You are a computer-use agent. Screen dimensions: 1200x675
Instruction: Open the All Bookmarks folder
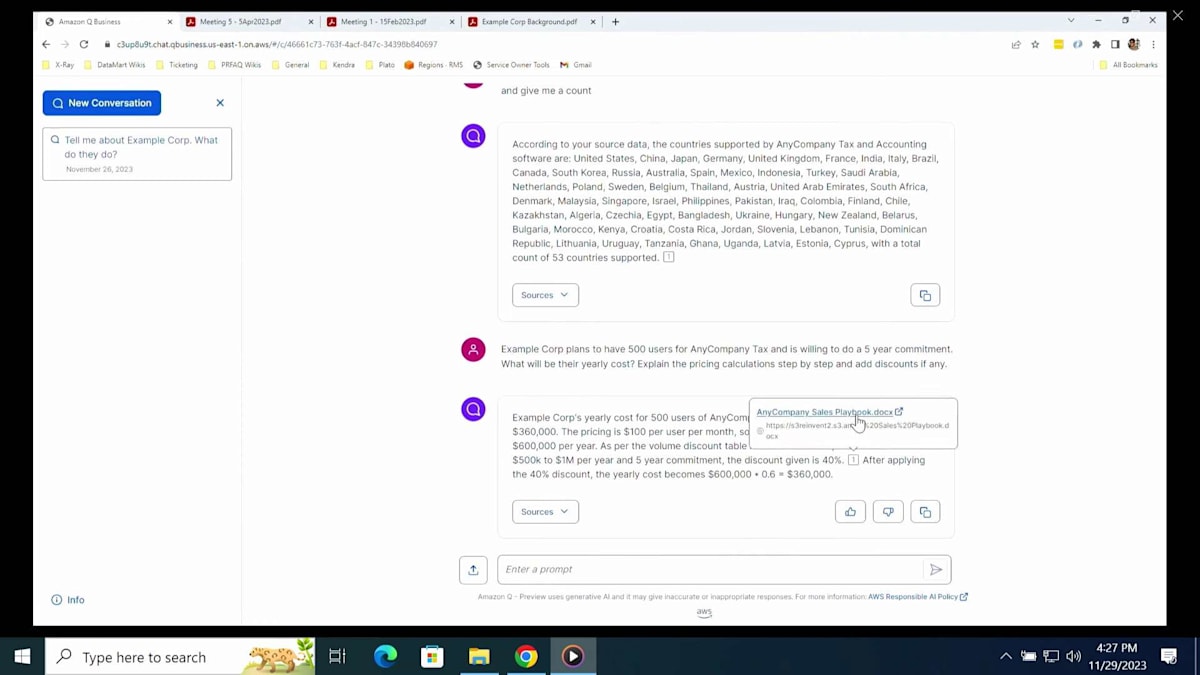click(x=1128, y=65)
